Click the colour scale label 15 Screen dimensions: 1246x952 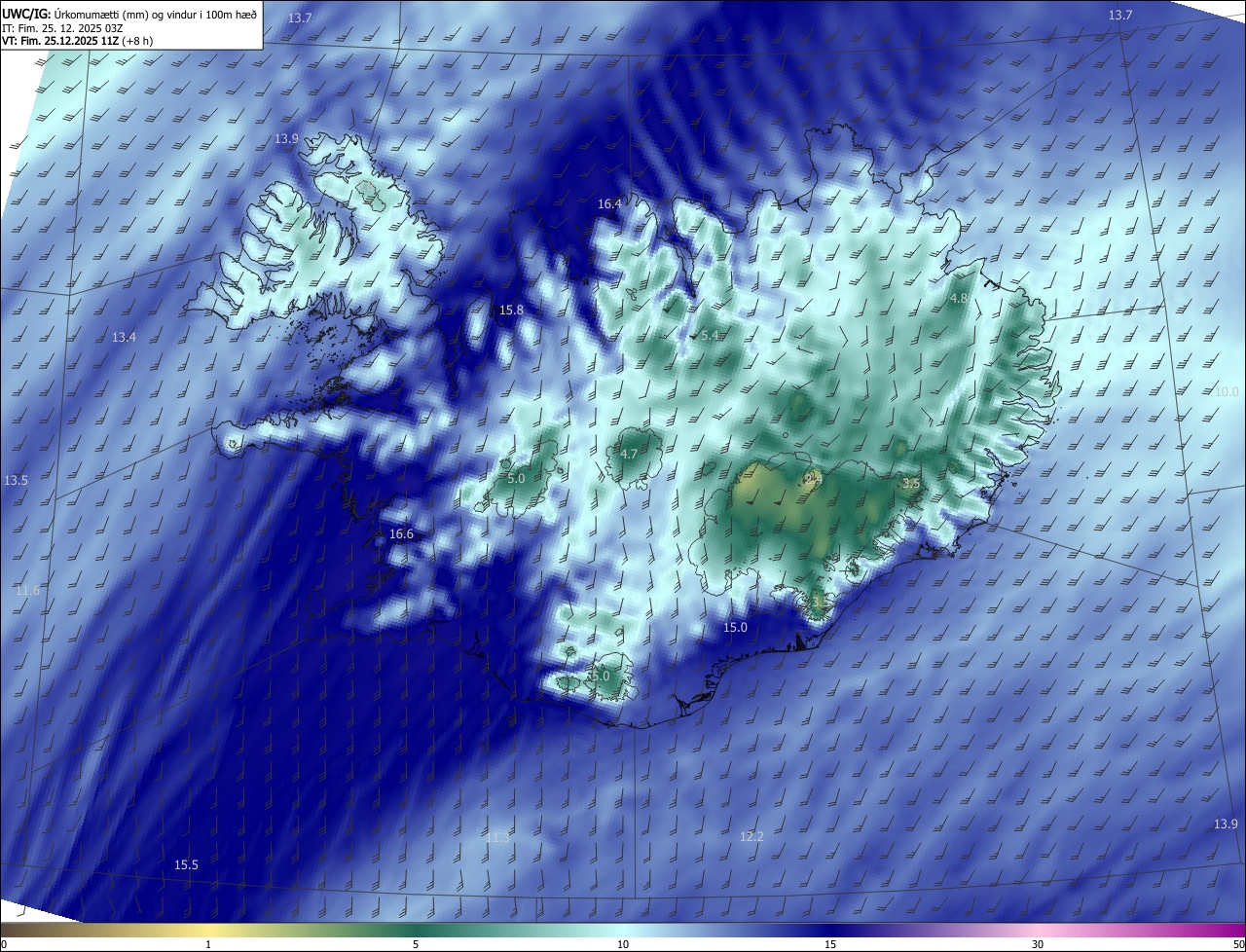[x=830, y=945]
